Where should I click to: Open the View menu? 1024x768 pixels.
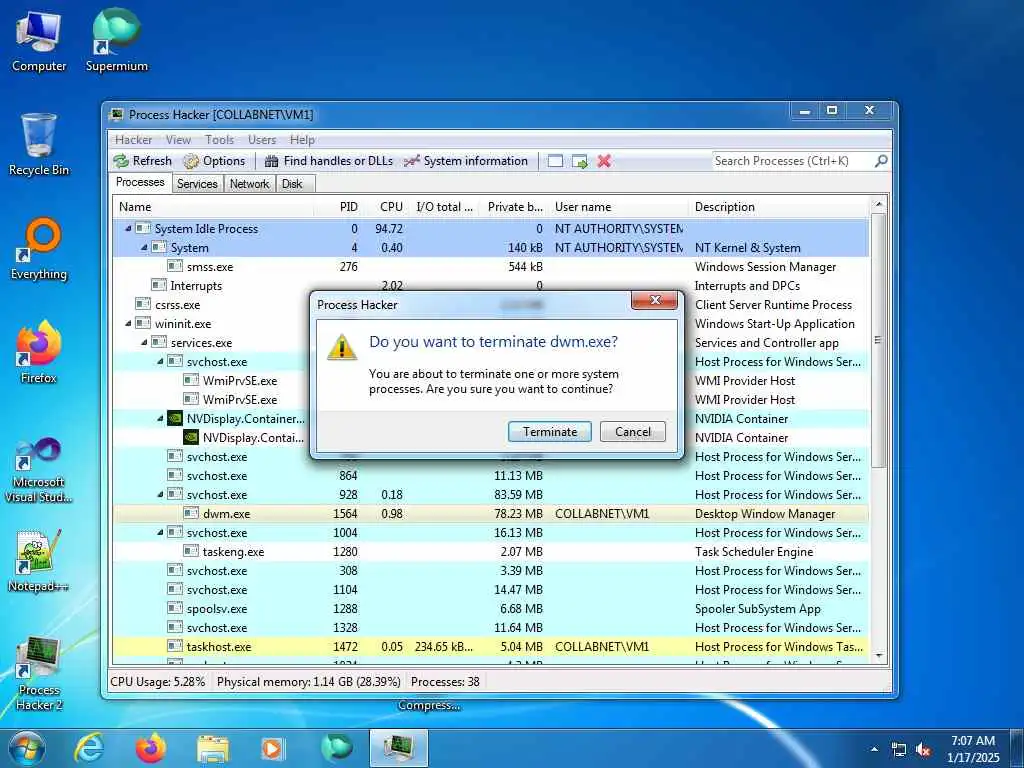pos(178,140)
